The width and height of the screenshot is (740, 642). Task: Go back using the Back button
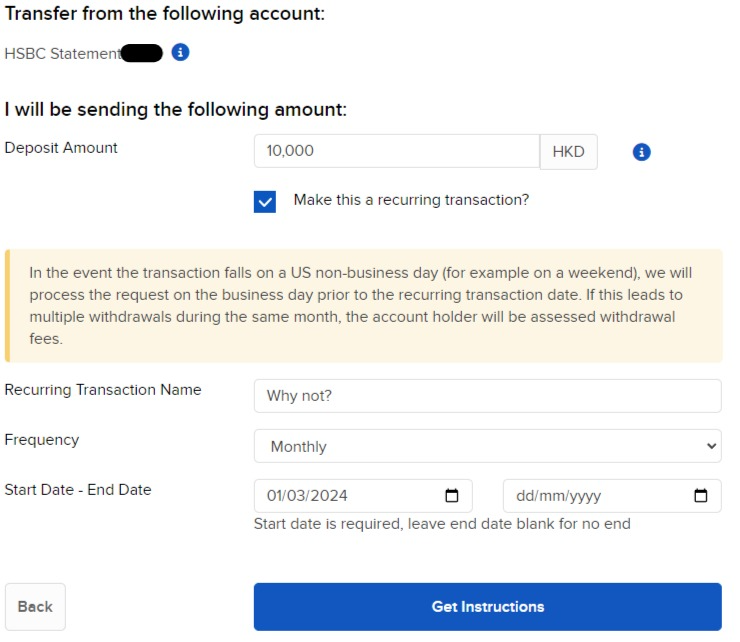[x=35, y=607]
